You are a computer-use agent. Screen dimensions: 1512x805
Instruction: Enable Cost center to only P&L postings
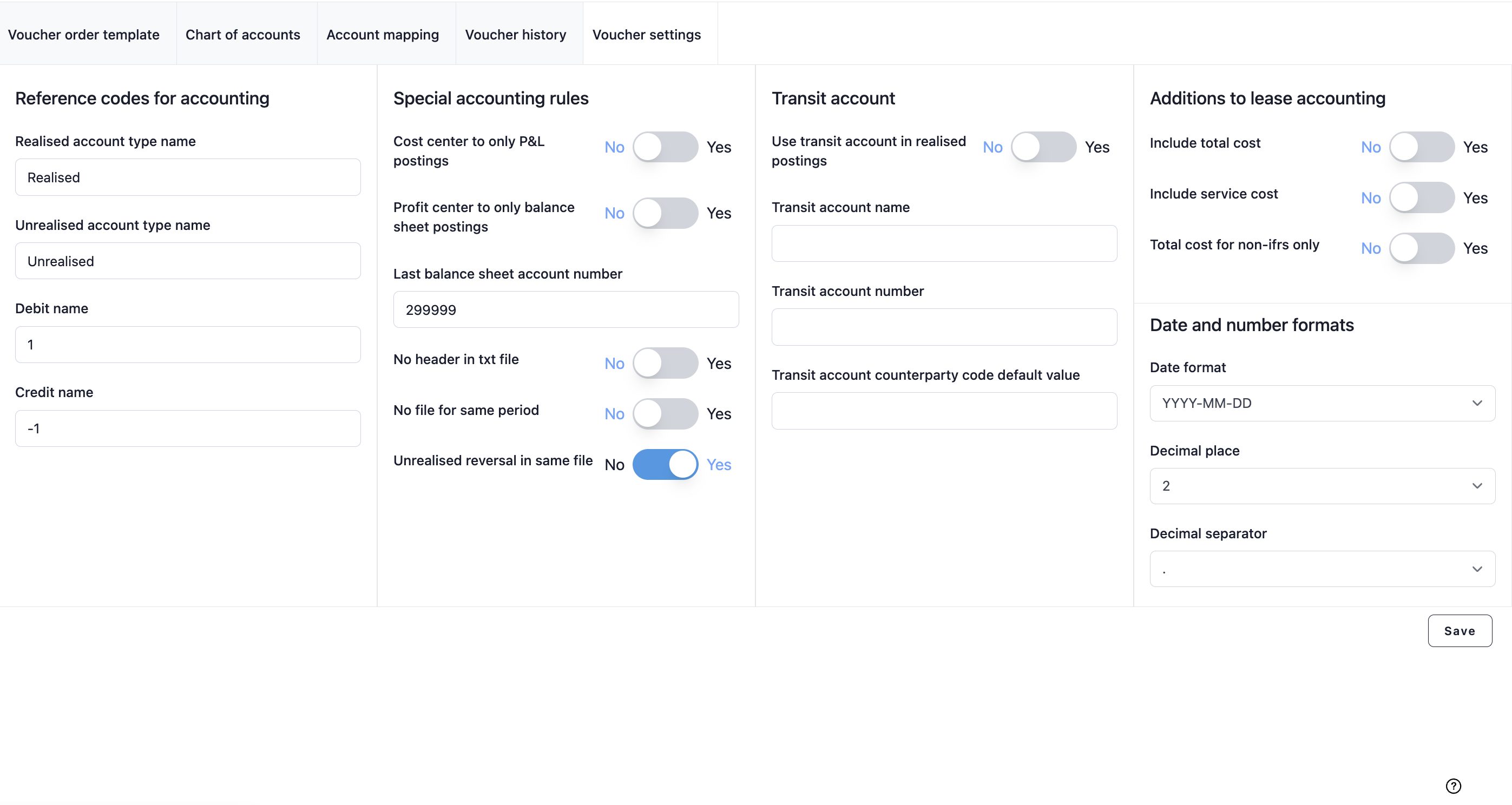click(x=666, y=147)
